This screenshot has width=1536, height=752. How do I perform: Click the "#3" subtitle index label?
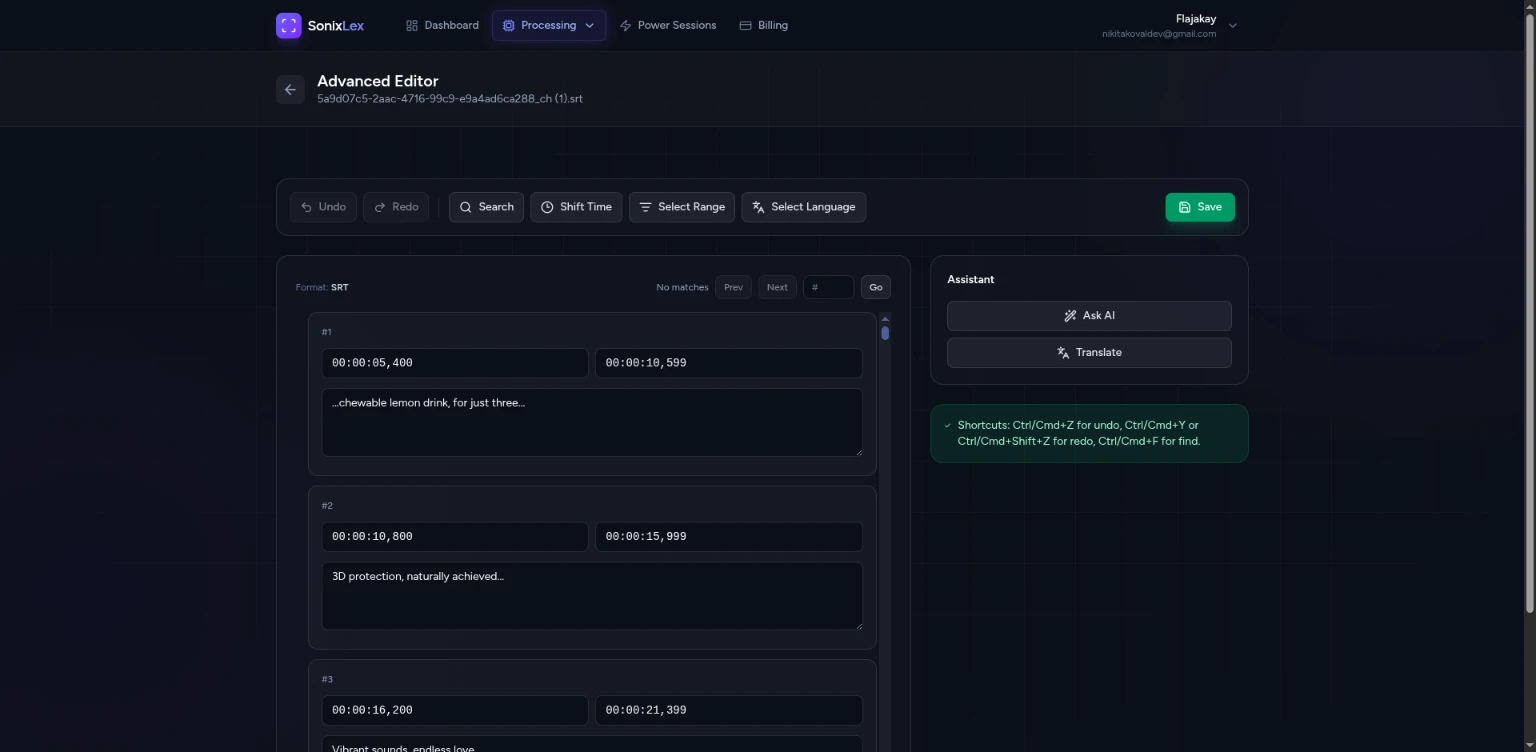click(x=327, y=680)
